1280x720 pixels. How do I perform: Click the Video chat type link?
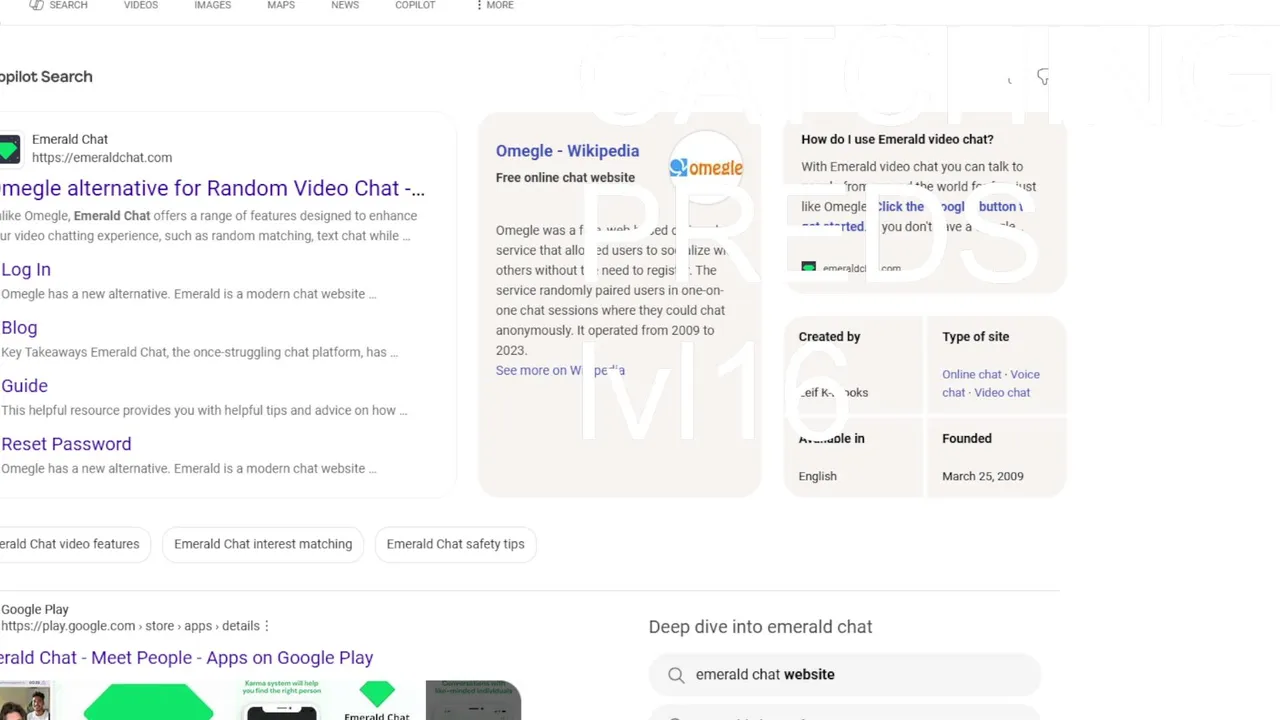[x=1001, y=392]
